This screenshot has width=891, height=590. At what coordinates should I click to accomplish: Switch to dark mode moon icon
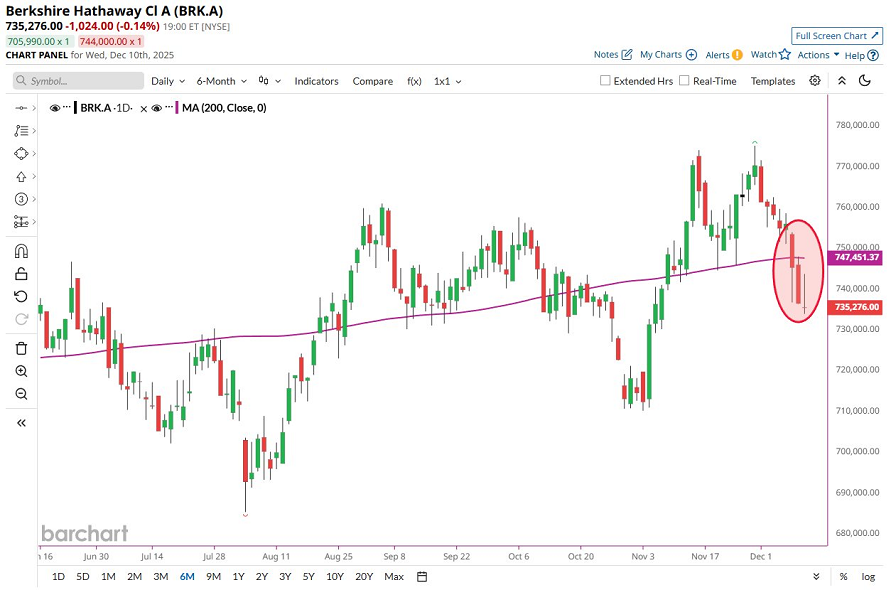pyautogui.click(x=865, y=81)
